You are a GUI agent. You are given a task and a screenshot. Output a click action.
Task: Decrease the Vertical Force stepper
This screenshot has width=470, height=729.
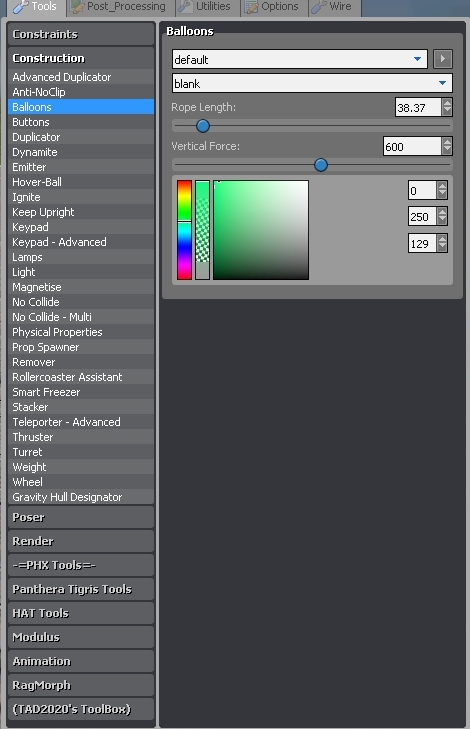(447, 151)
